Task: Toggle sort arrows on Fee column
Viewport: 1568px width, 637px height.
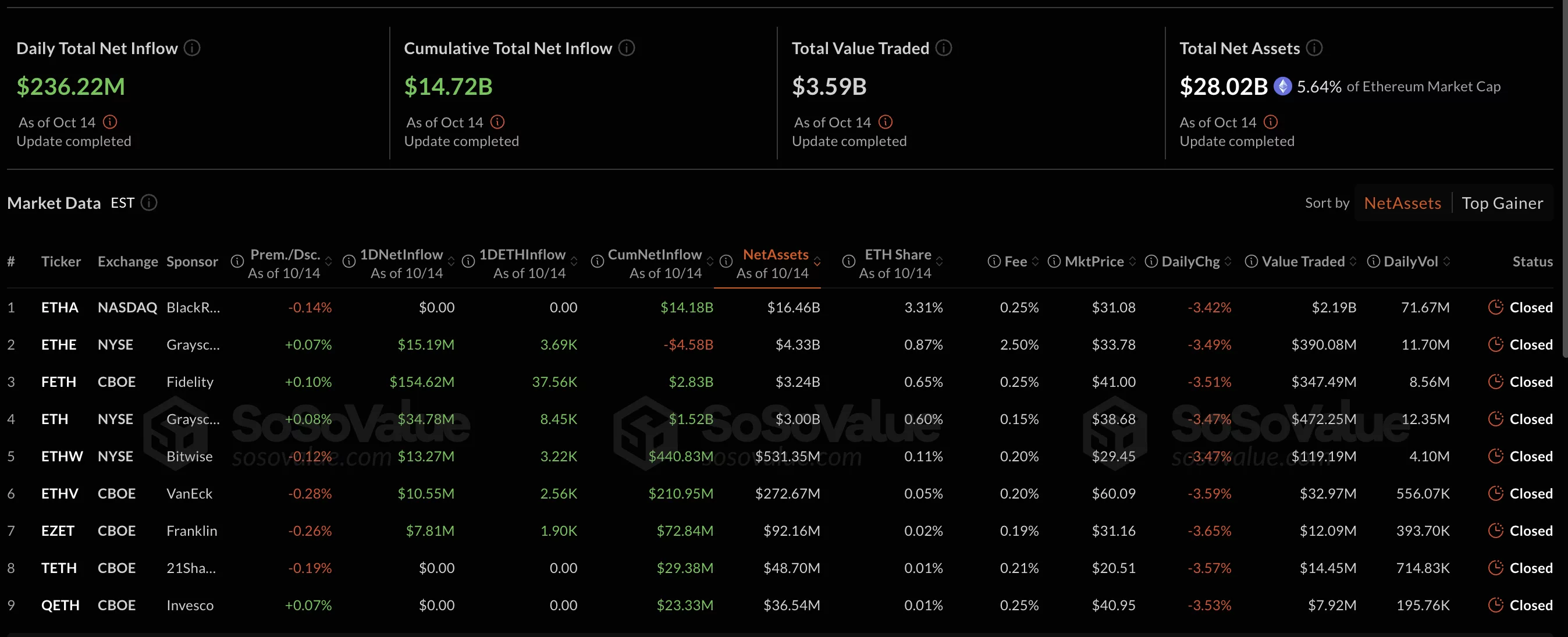Action: 1036,262
